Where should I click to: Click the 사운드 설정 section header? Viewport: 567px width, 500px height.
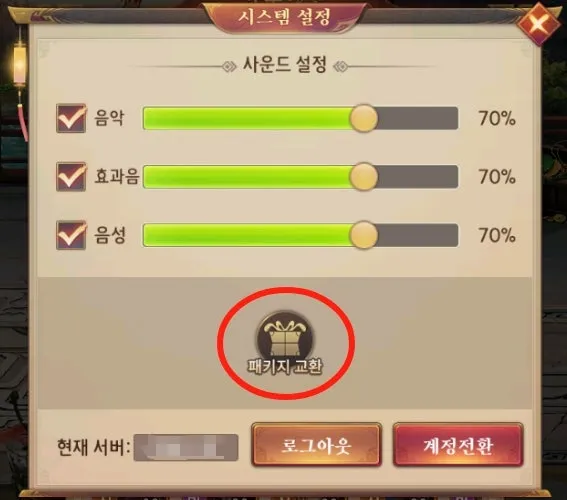tap(285, 65)
